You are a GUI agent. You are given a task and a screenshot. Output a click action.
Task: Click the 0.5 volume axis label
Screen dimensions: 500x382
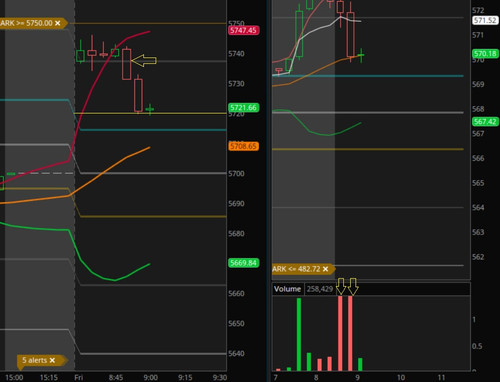tap(477, 346)
